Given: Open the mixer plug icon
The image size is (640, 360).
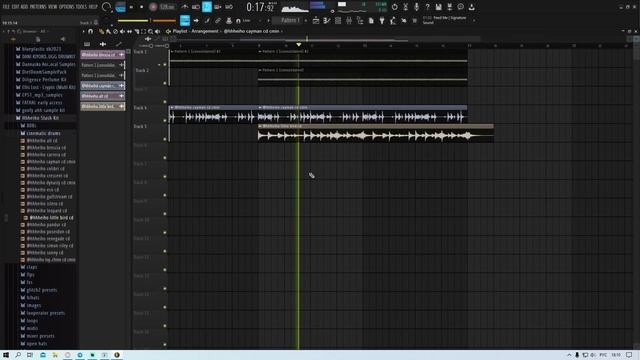Looking at the screenshot, I should [x=349, y=20].
